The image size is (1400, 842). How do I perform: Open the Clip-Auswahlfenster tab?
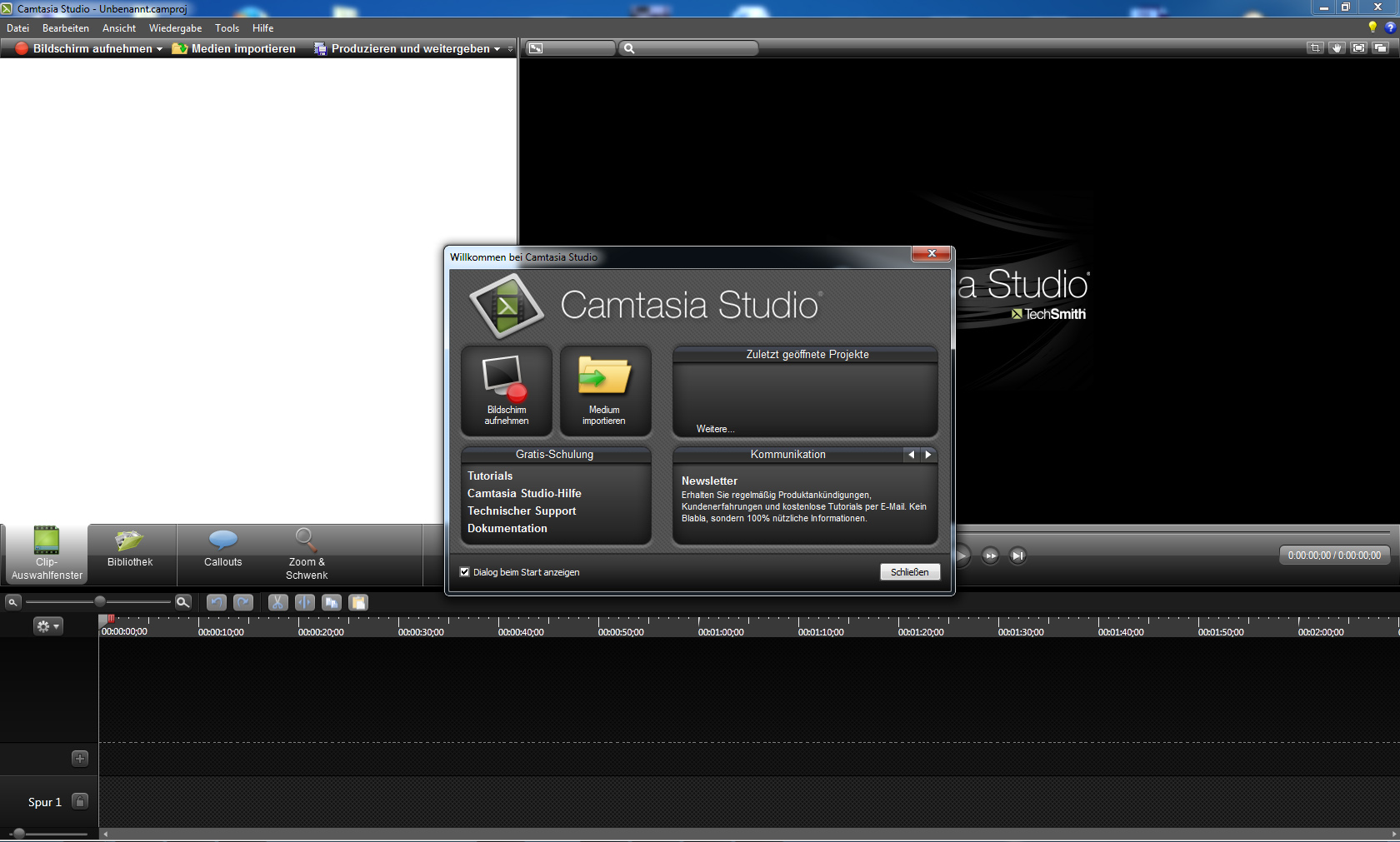[x=47, y=554]
